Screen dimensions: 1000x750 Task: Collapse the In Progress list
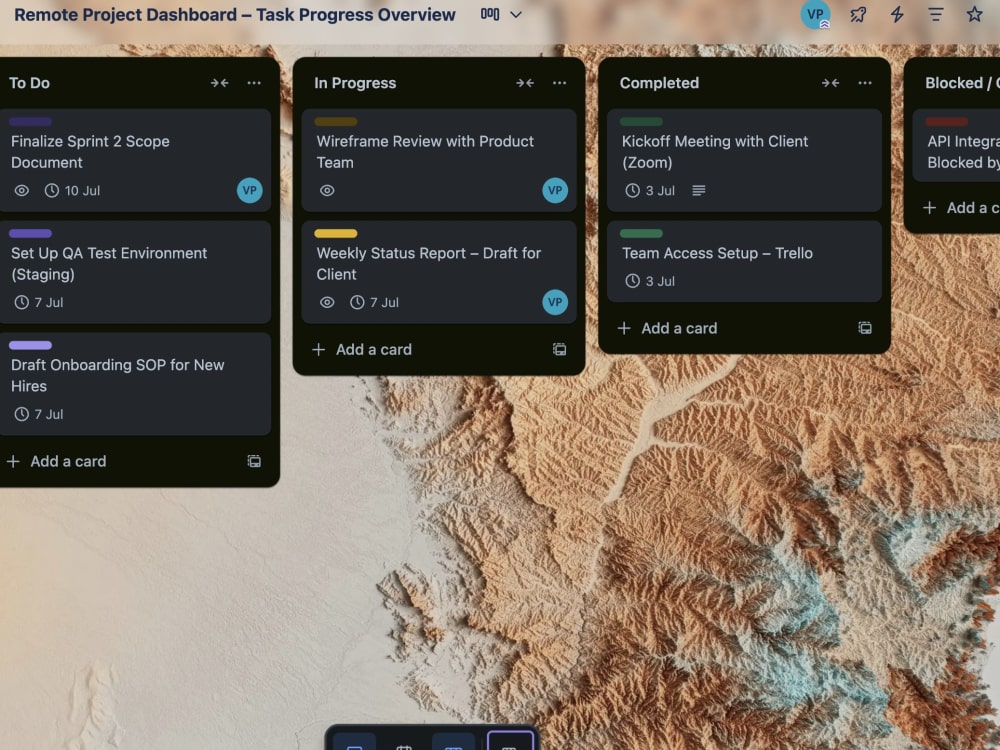(x=525, y=83)
